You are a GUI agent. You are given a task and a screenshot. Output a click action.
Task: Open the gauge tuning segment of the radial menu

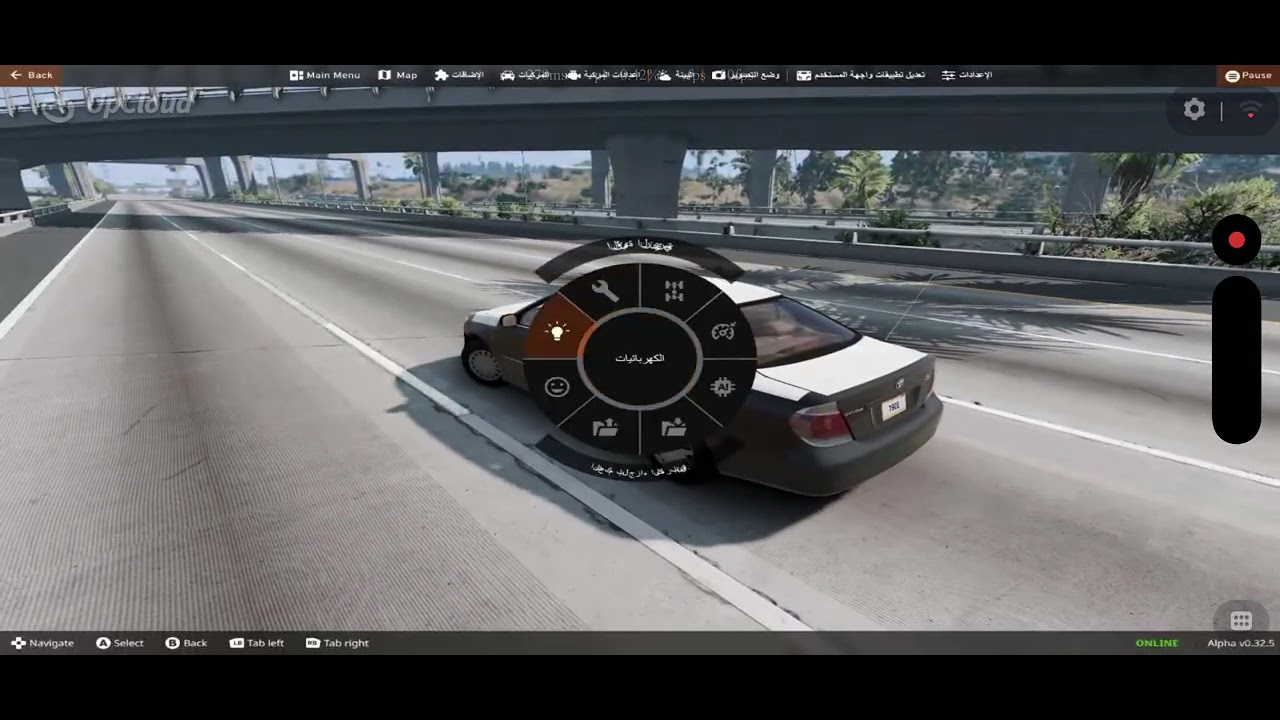(x=722, y=332)
